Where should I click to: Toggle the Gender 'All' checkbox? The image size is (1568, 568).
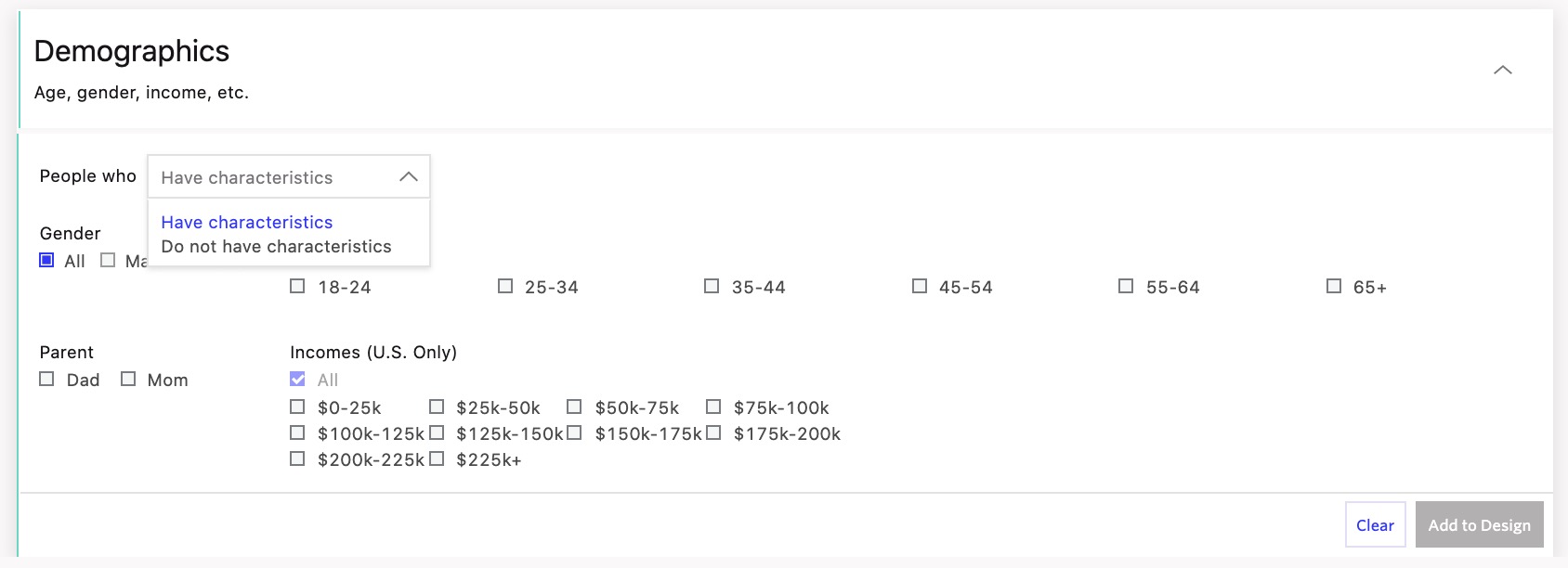tap(46, 260)
